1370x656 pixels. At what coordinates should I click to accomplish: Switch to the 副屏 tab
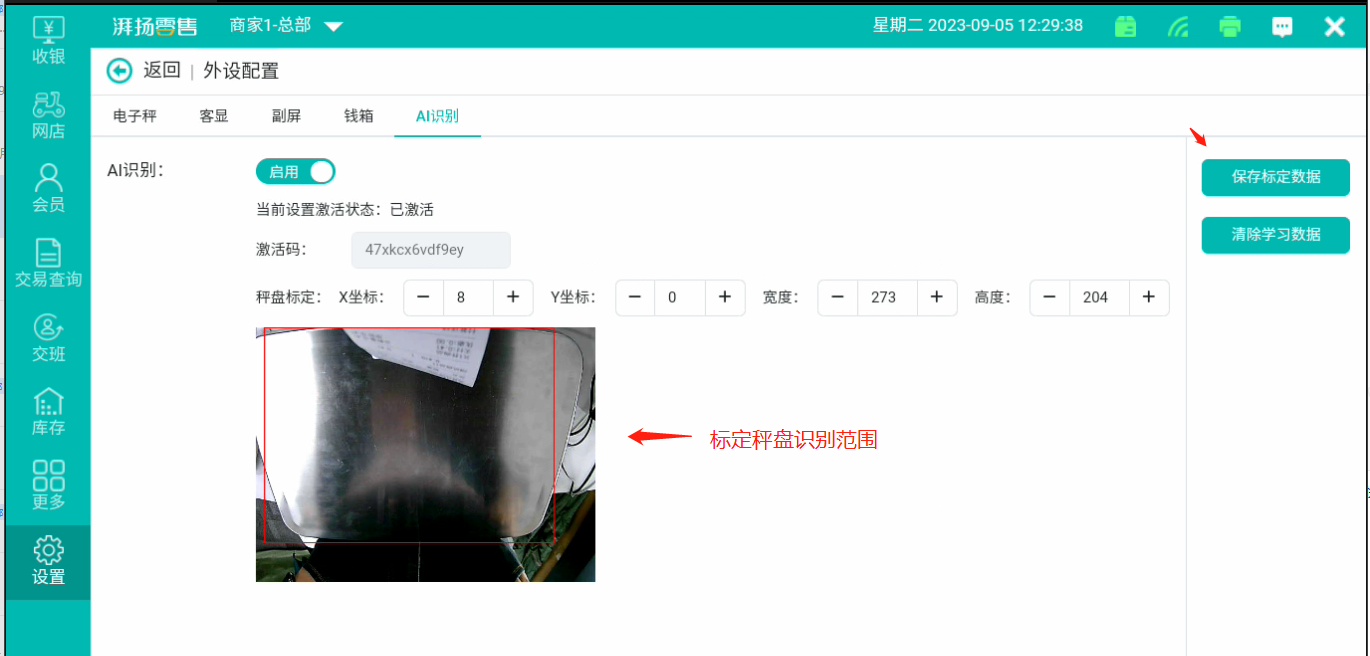tap(286, 116)
